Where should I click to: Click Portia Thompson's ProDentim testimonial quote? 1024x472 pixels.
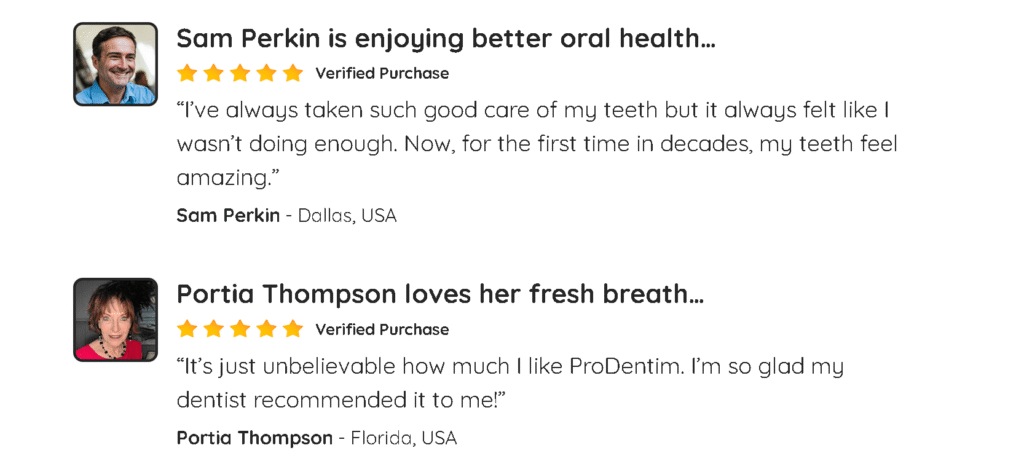pos(510,383)
